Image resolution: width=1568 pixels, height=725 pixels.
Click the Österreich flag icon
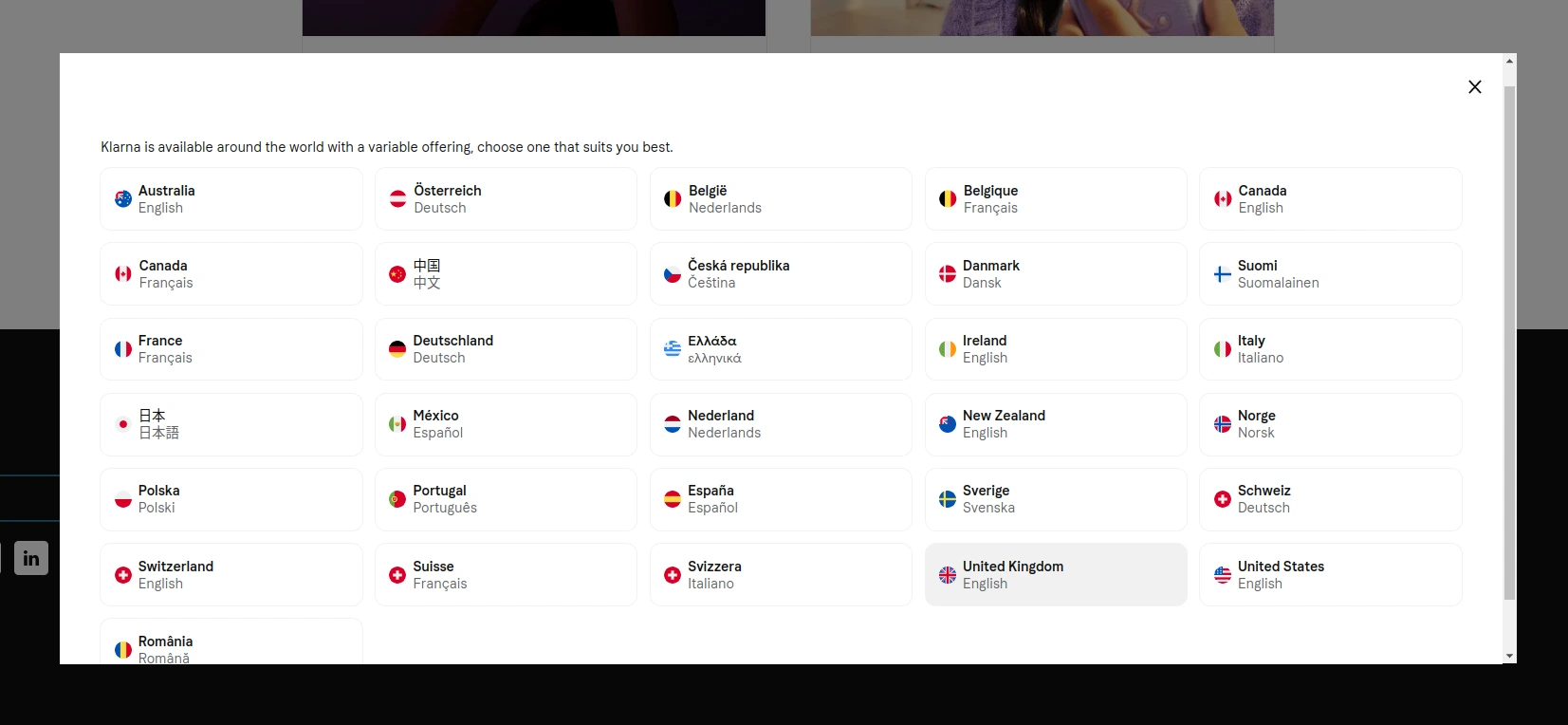[398, 199]
